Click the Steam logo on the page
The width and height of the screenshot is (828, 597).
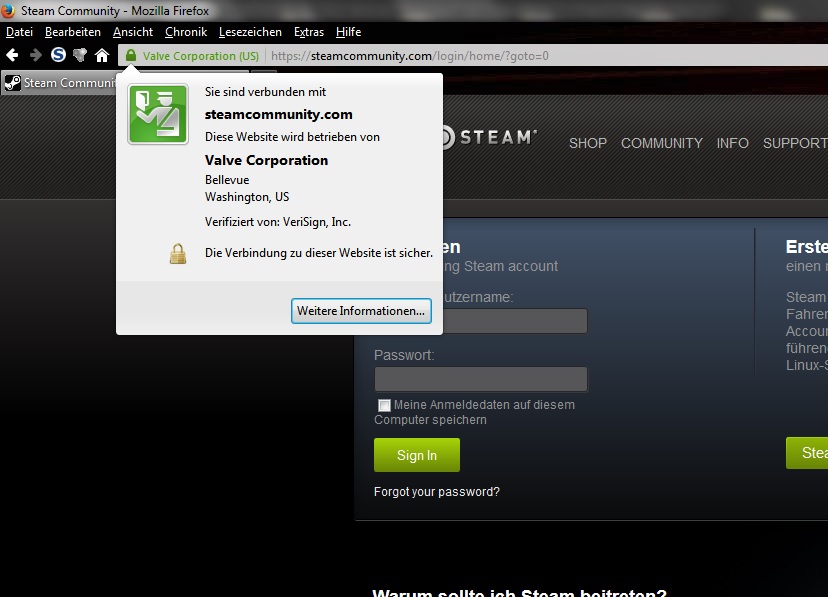(x=490, y=137)
